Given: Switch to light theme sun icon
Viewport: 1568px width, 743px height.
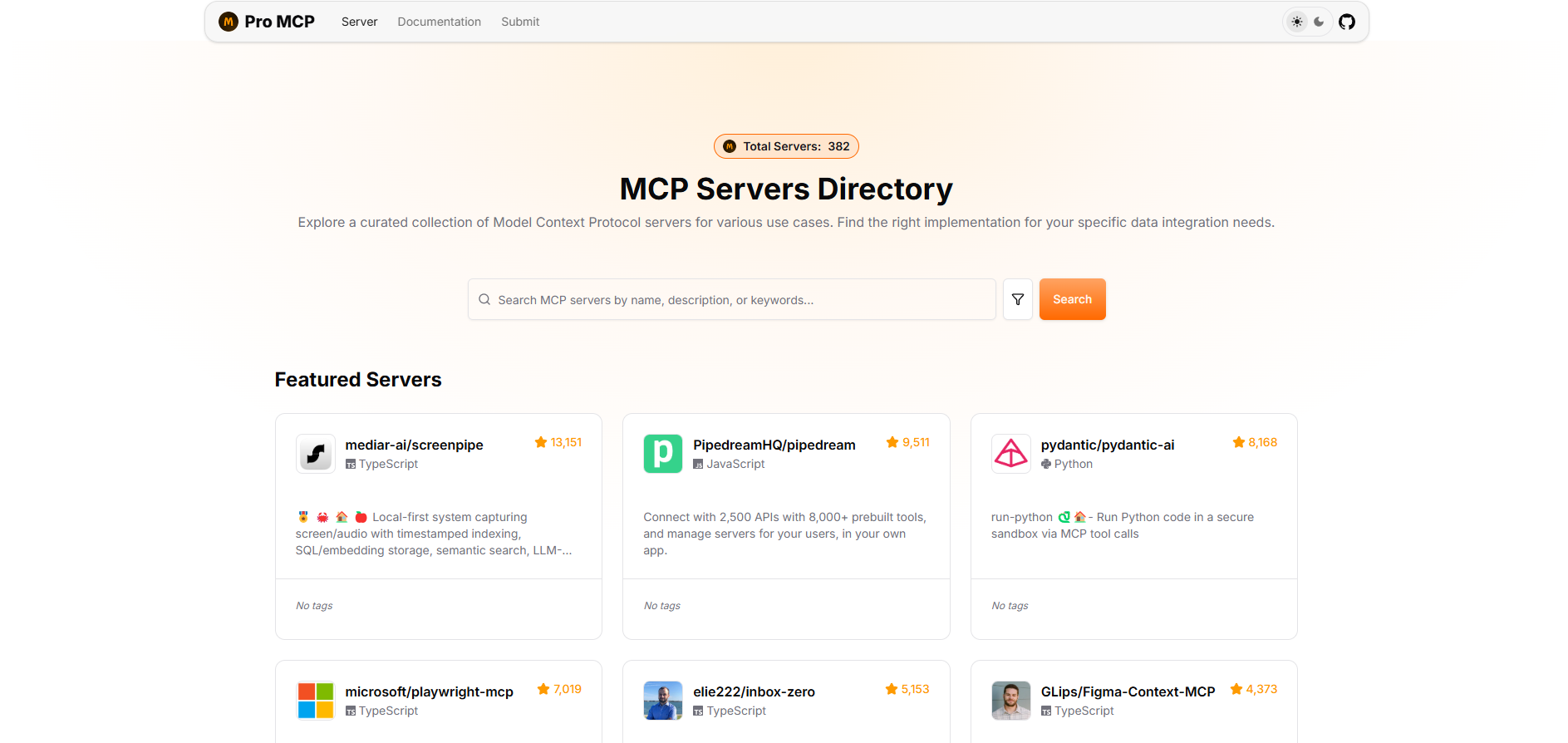Looking at the screenshot, I should pyautogui.click(x=1297, y=22).
